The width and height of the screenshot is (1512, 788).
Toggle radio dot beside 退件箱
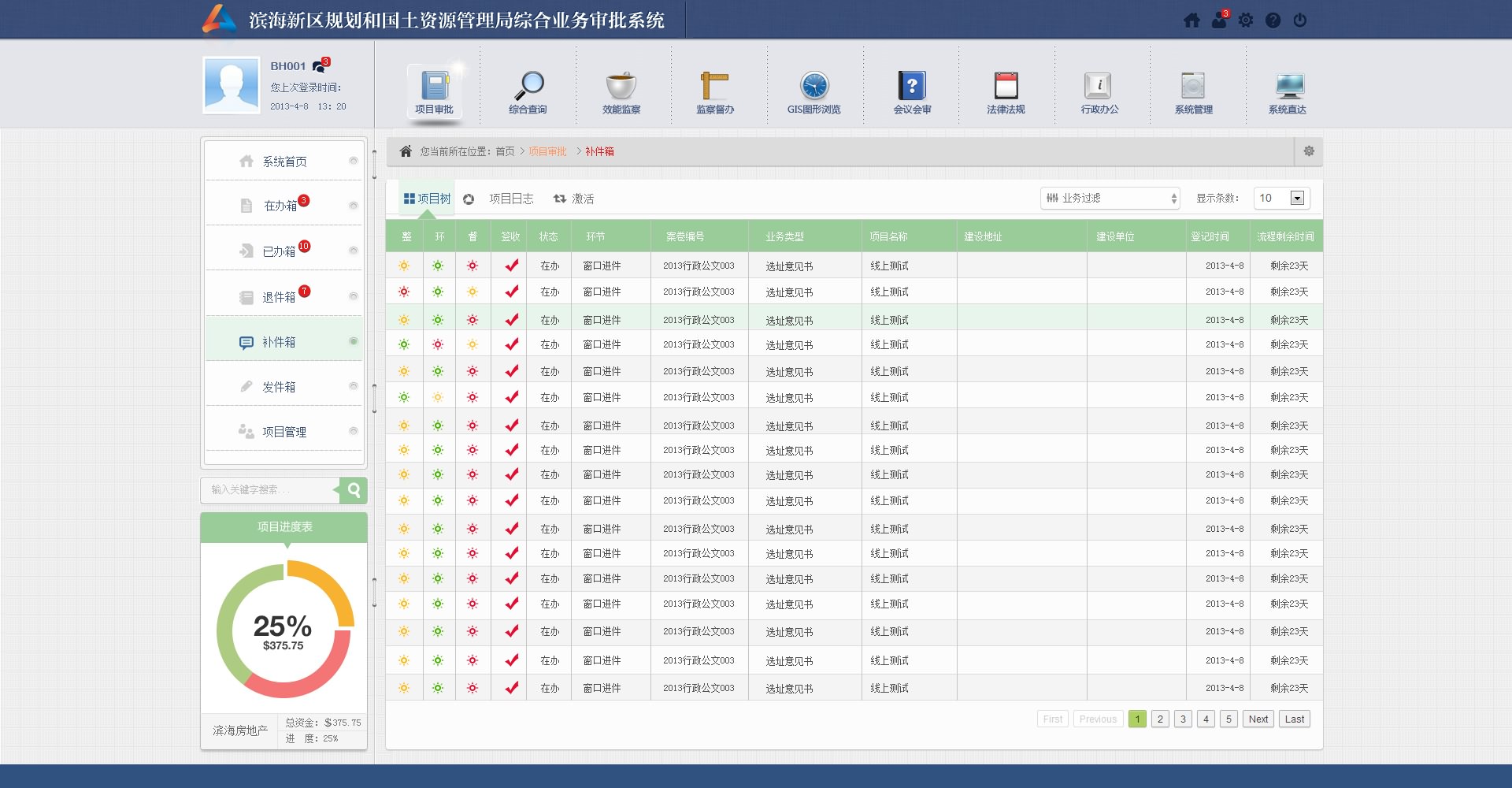[x=354, y=296]
